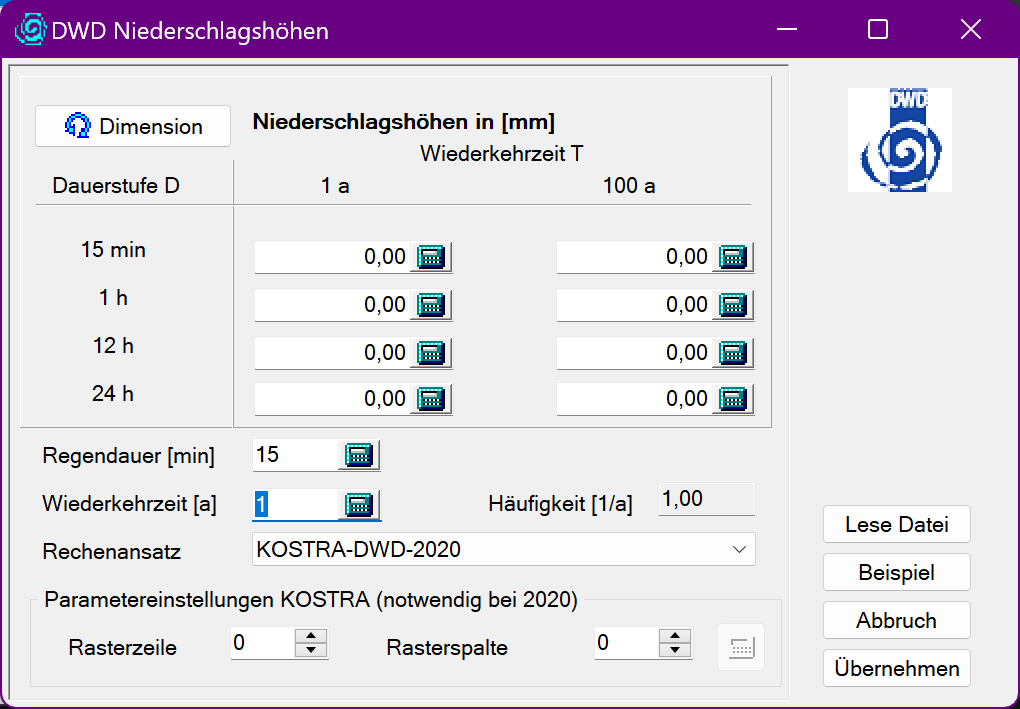Open calculator for 24 h, 100 a value
The width and height of the screenshot is (1020, 709).
pyautogui.click(x=733, y=399)
